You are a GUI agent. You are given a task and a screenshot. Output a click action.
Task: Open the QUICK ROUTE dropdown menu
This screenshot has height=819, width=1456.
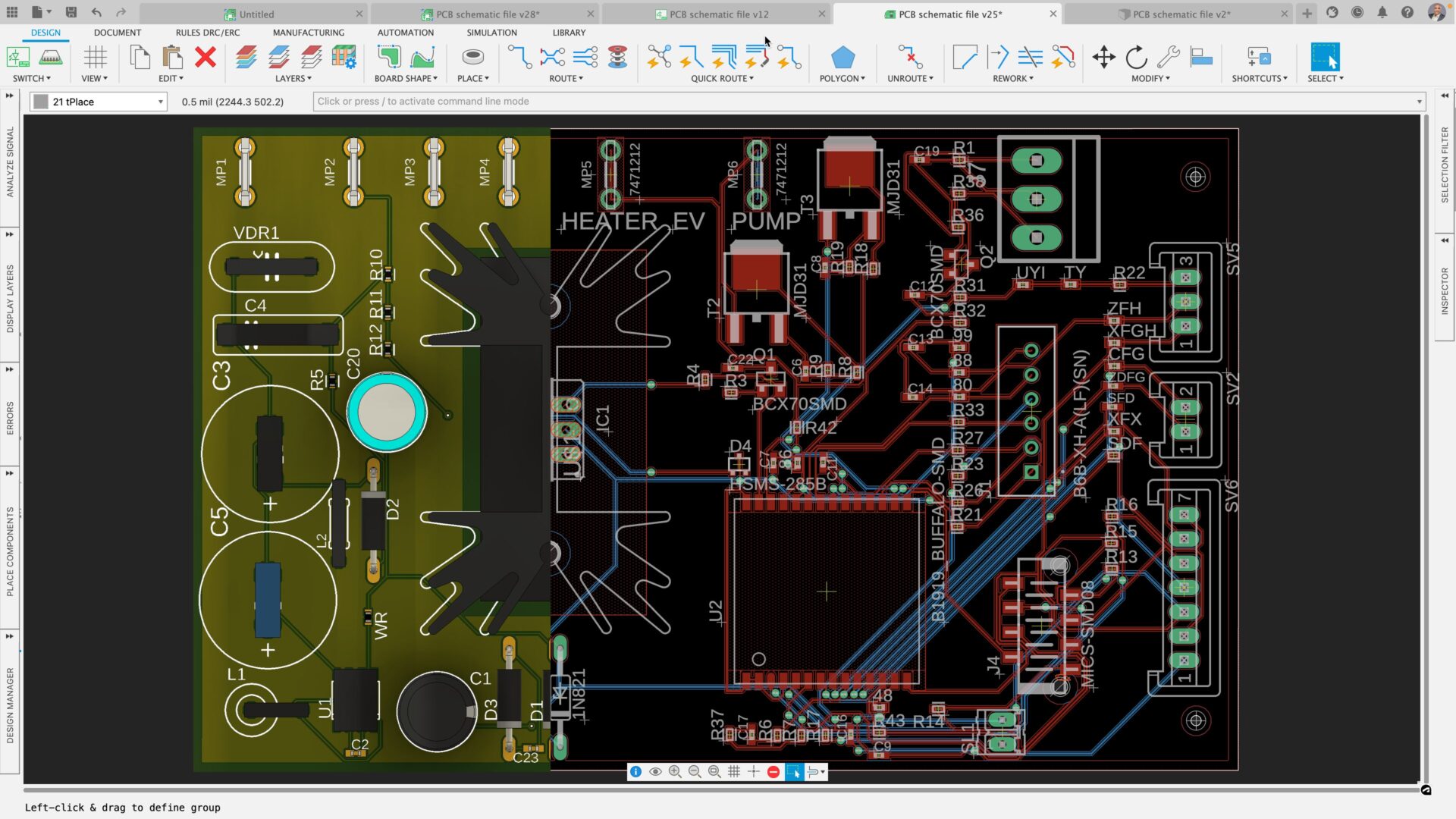tap(720, 78)
